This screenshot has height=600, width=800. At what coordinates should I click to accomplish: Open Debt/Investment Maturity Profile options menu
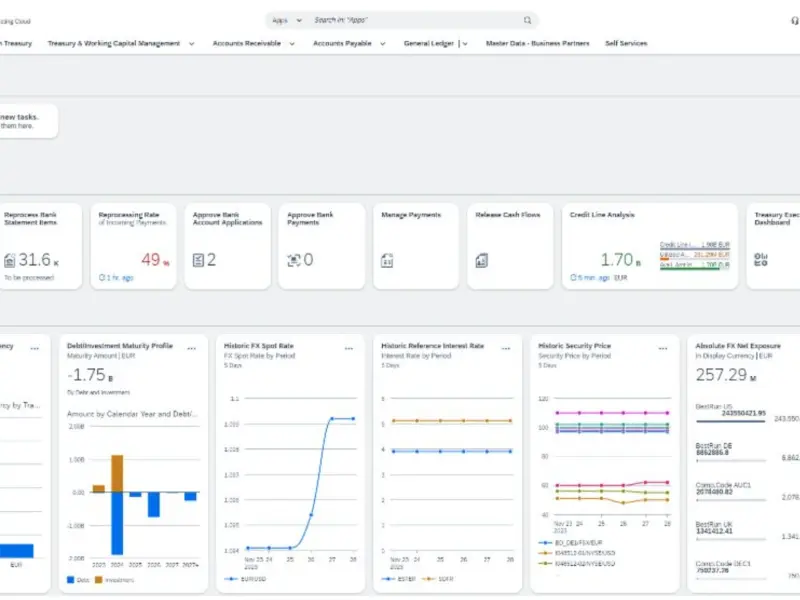(x=192, y=348)
